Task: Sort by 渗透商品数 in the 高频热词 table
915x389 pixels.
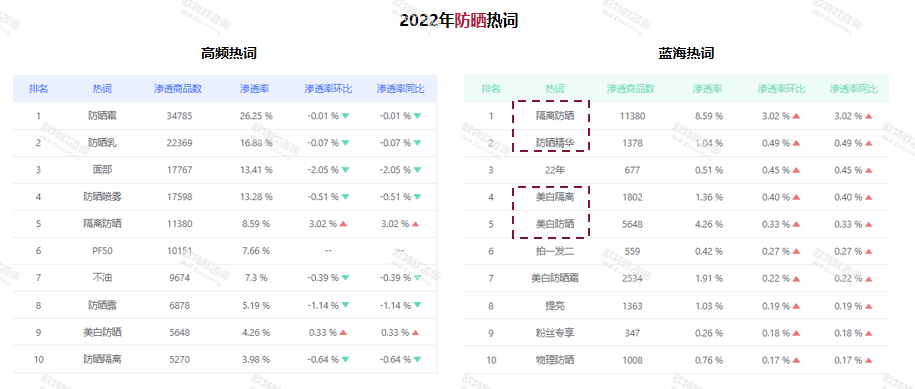Action: [x=178, y=89]
